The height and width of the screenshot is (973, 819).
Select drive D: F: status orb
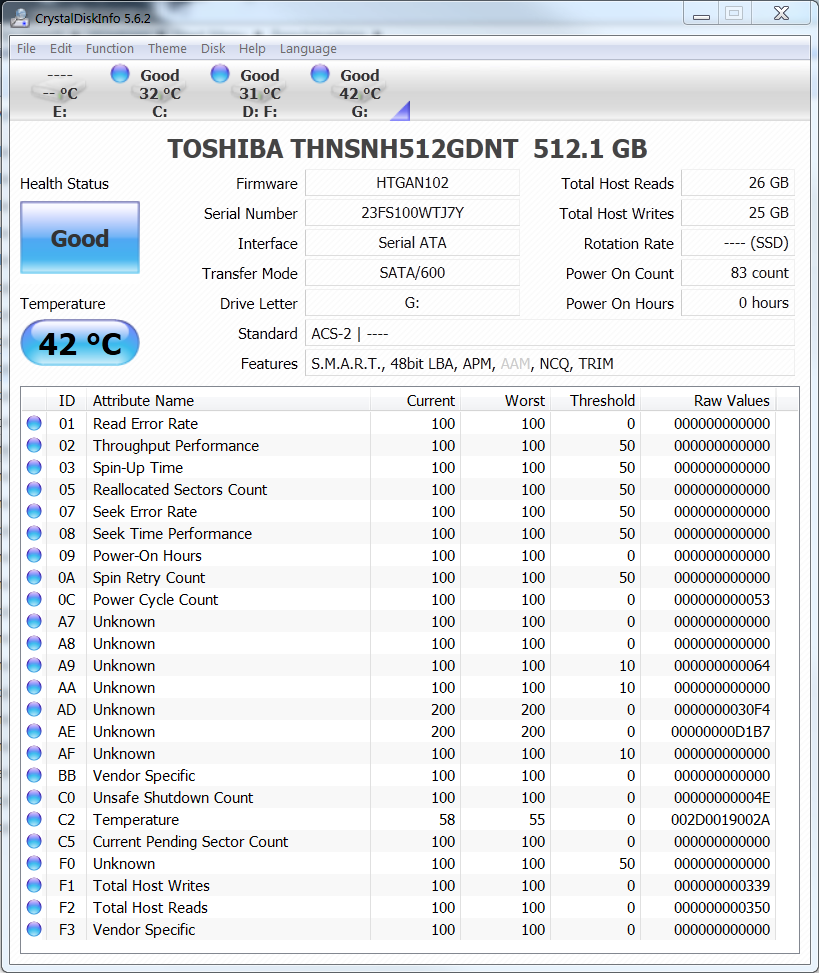220,73
